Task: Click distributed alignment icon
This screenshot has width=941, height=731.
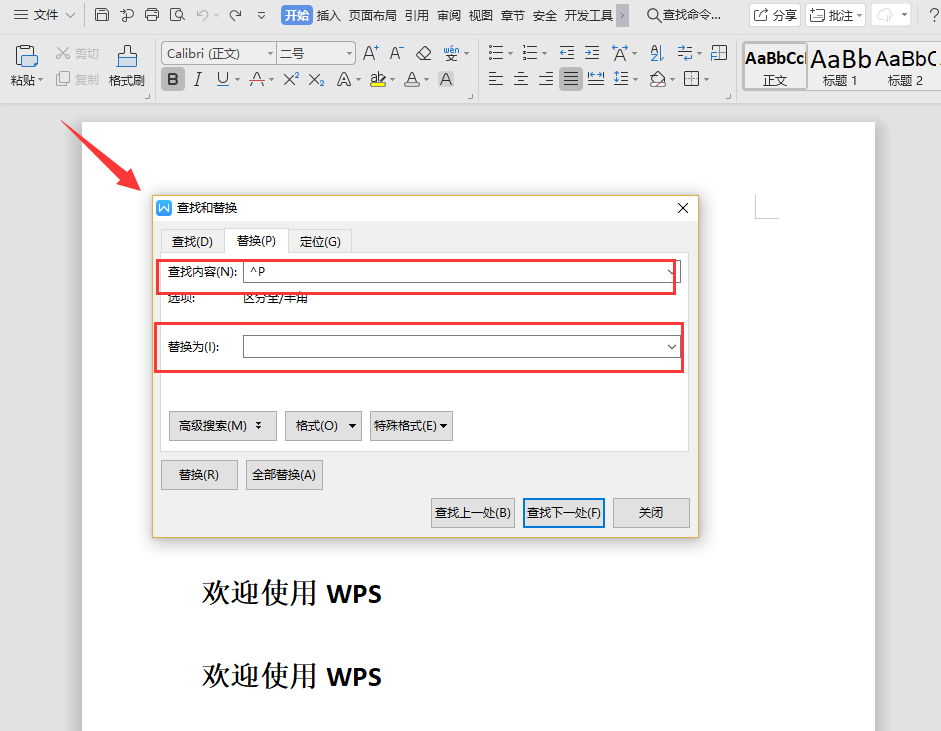Action: click(596, 79)
